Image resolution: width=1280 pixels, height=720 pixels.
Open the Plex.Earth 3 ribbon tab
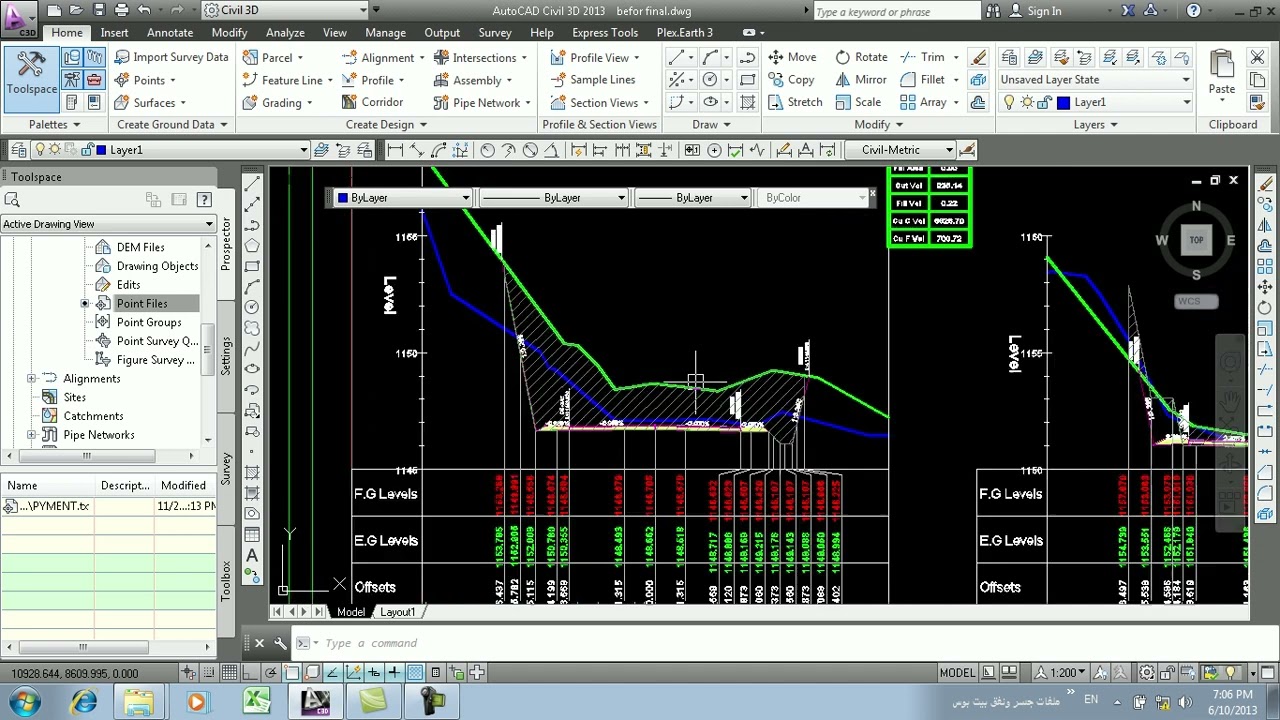coord(685,33)
